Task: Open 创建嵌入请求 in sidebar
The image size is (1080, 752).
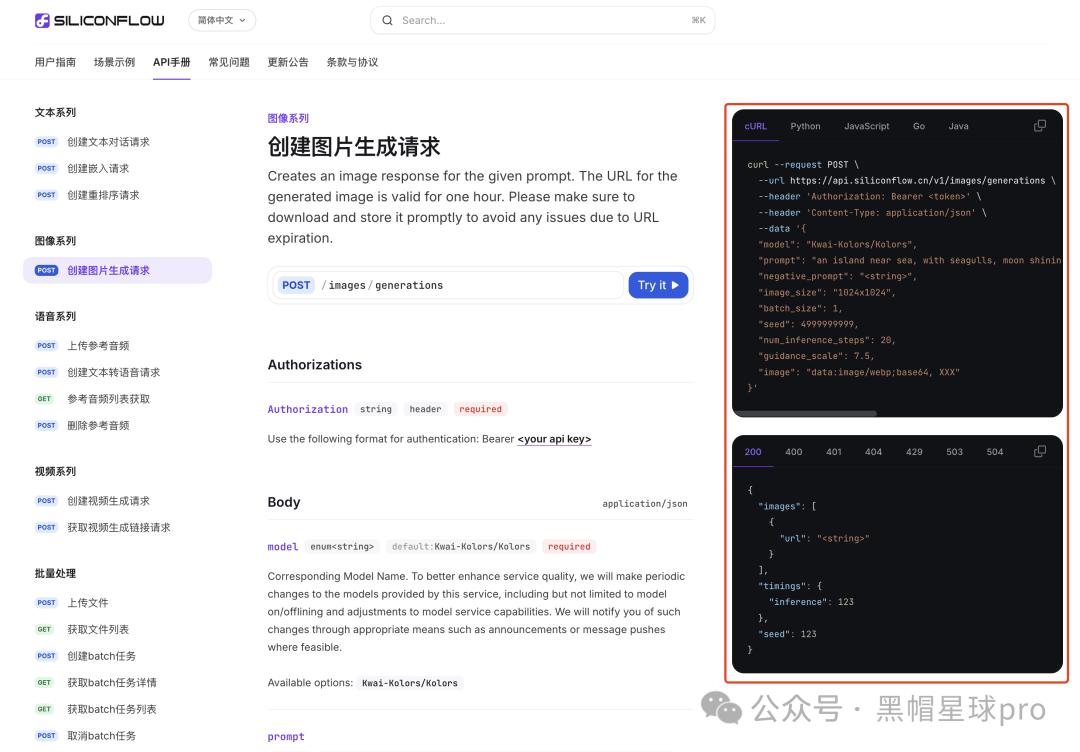Action: coord(98,169)
